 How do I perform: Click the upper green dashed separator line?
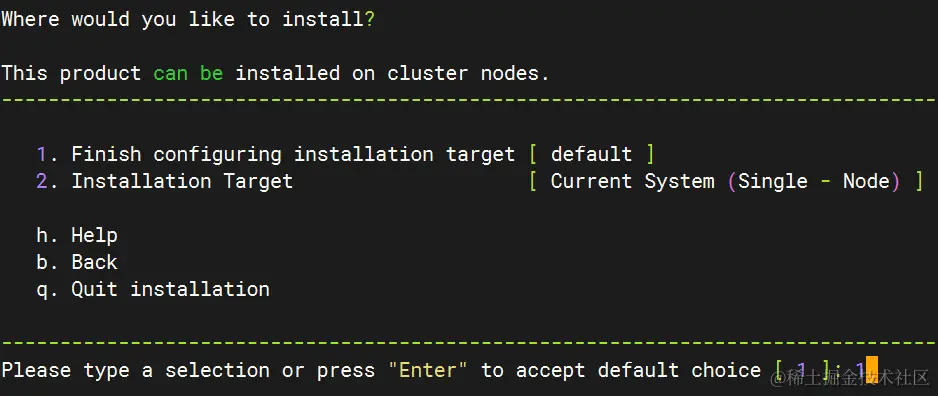coord(469,99)
